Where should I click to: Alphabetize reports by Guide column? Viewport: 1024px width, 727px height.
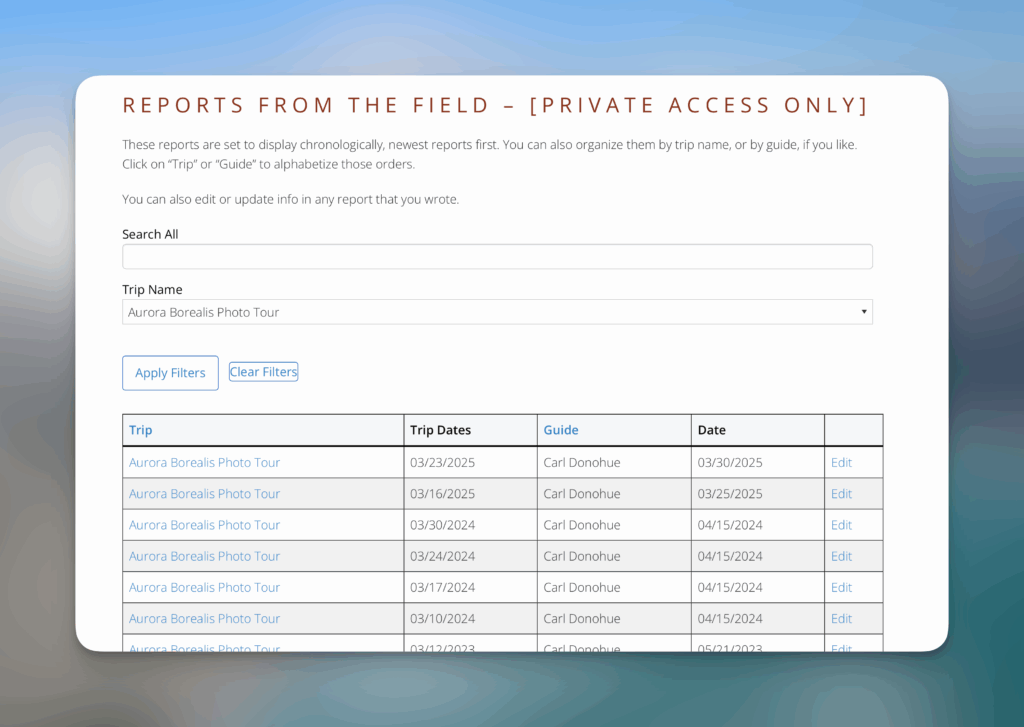pyautogui.click(x=561, y=429)
